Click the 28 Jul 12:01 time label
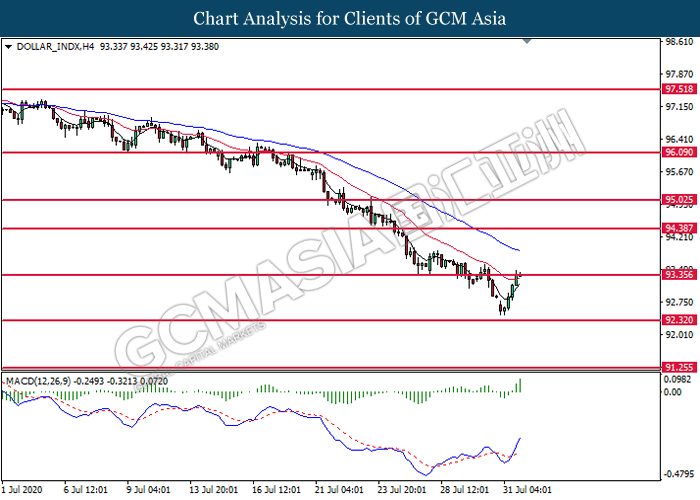Viewport: 700px width, 500px height. (465, 490)
